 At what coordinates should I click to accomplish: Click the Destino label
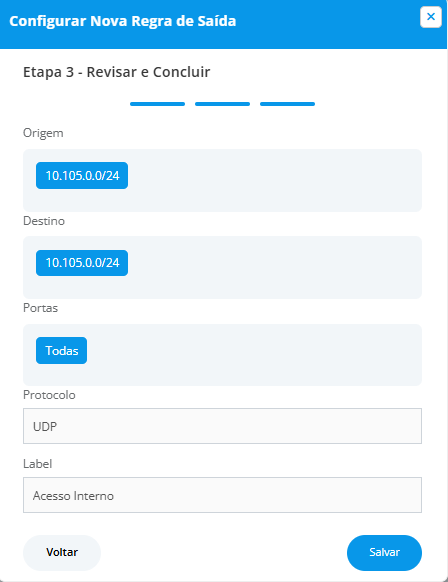44,221
